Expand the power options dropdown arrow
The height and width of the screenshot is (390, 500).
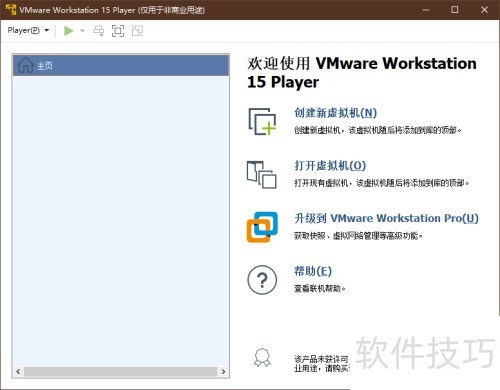pyautogui.click(x=82, y=31)
